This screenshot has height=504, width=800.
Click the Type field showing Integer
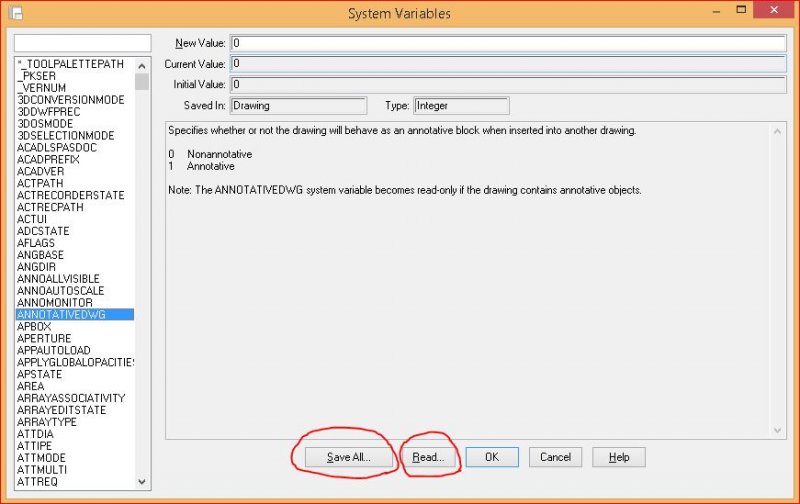click(x=461, y=106)
